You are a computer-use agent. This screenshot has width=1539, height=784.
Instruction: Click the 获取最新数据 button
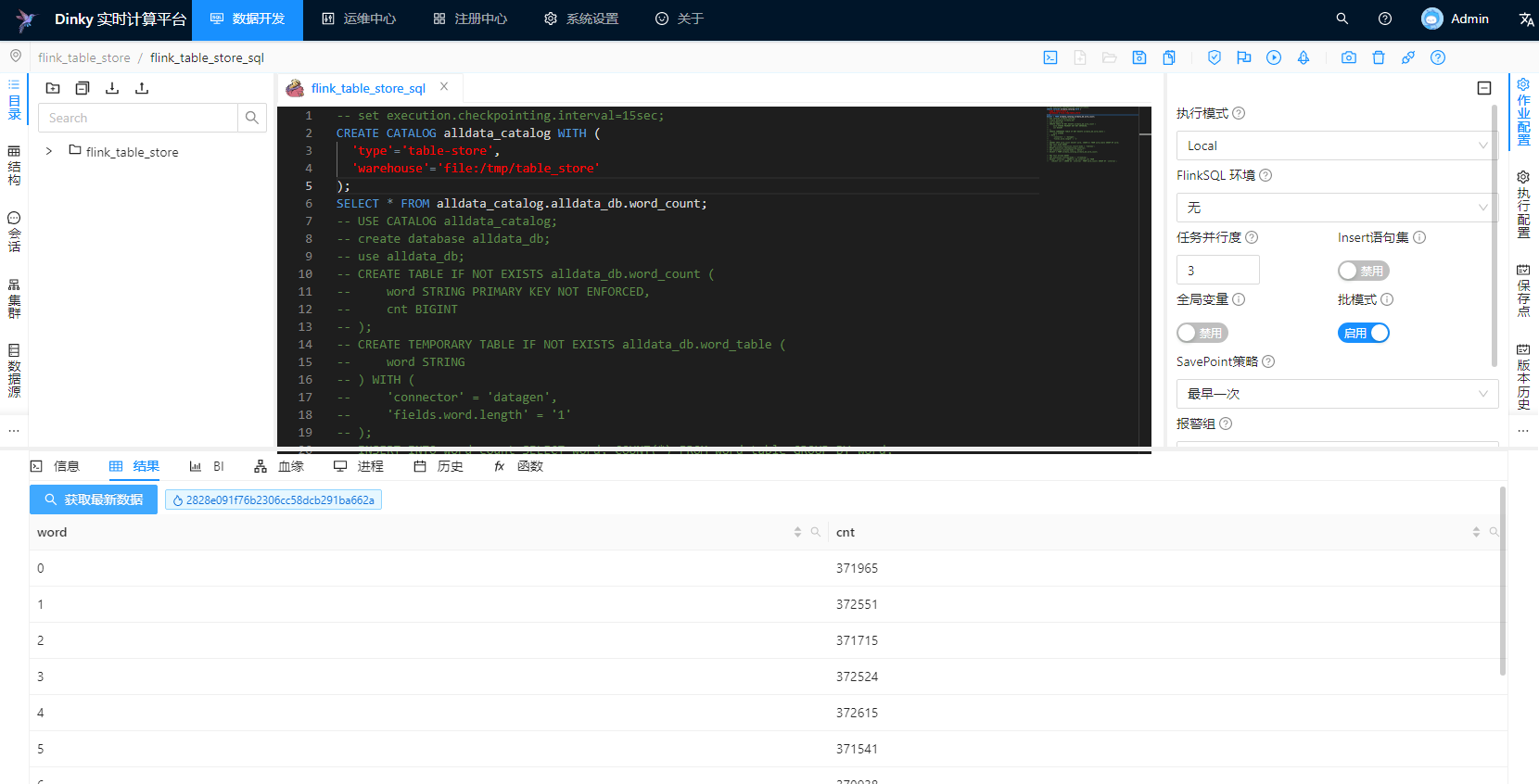[94, 499]
